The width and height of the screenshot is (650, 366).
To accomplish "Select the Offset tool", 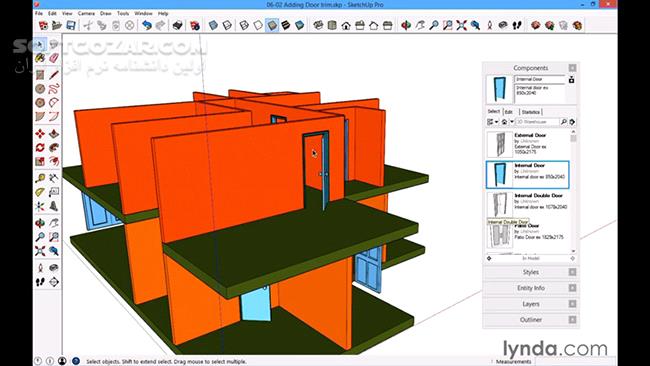I will (x=54, y=161).
